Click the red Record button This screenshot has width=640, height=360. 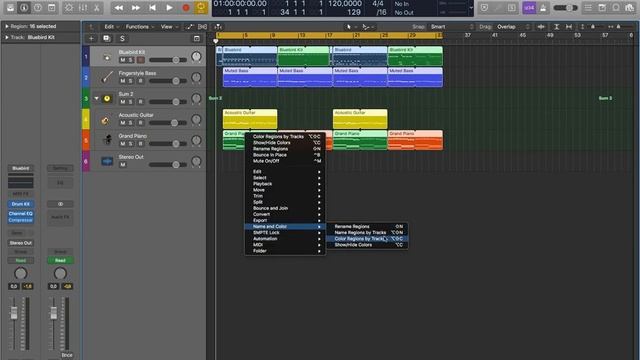pyautogui.click(x=186, y=8)
